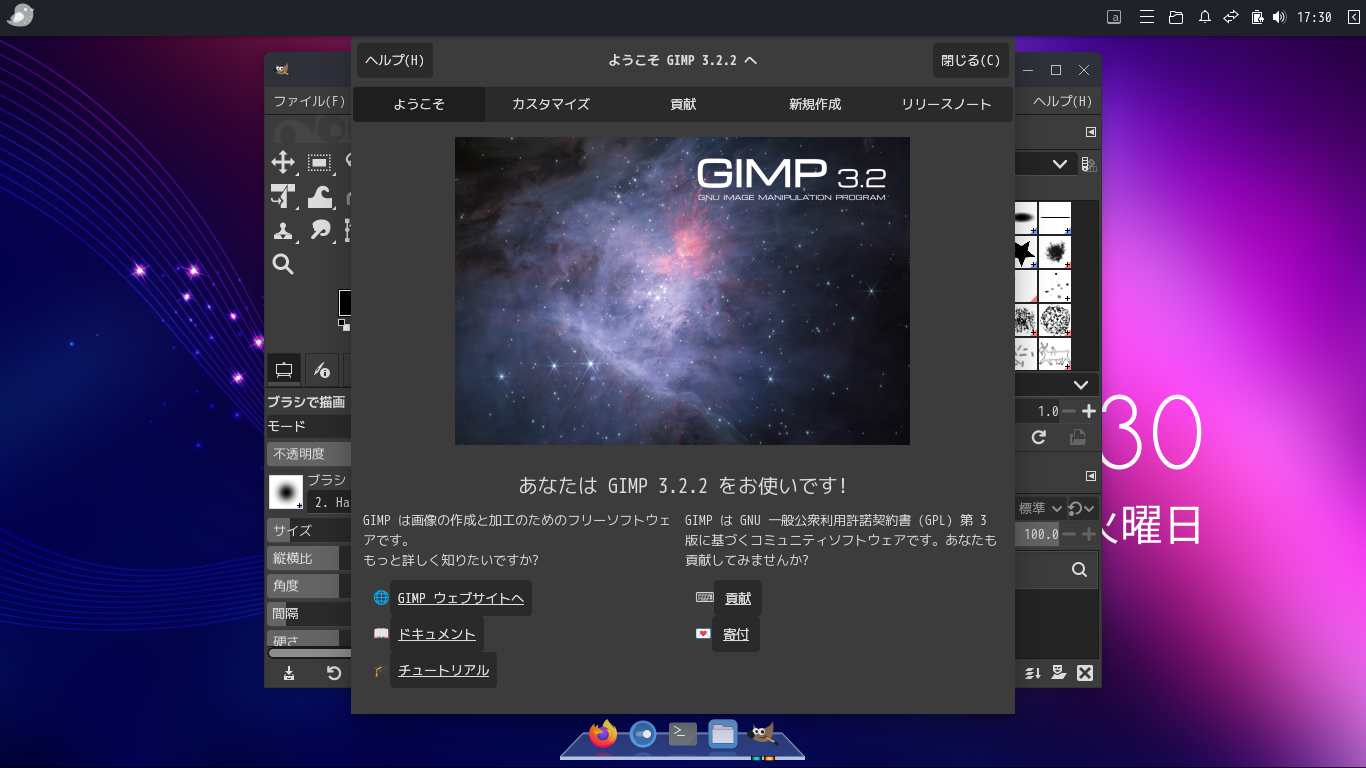Viewport: 1366px width, 768px height.
Task: Open the Tool Options tab icon
Action: [284, 370]
